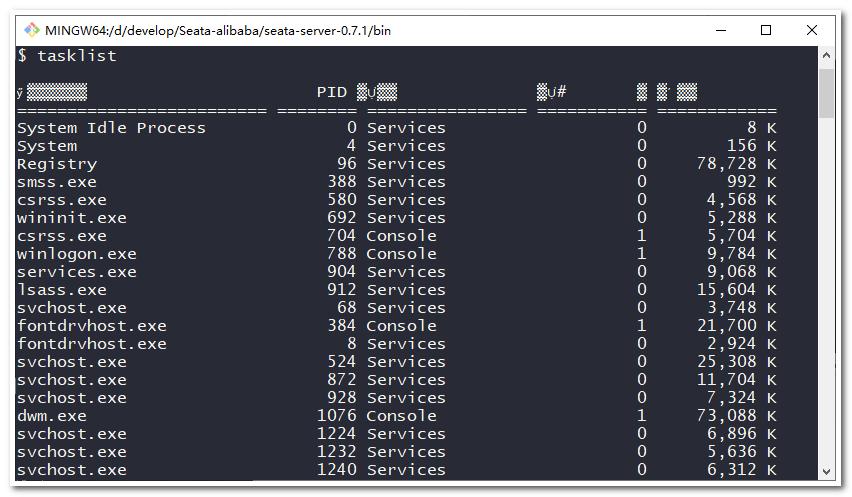Click memory value '78,728 K'
Image resolution: width=852 pixels, height=497 pixels.
coord(737,163)
